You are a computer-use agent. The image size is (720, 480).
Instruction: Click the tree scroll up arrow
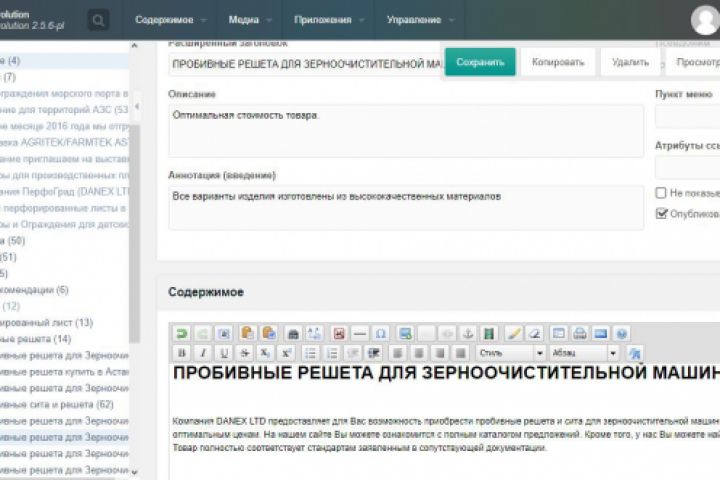pos(134,45)
